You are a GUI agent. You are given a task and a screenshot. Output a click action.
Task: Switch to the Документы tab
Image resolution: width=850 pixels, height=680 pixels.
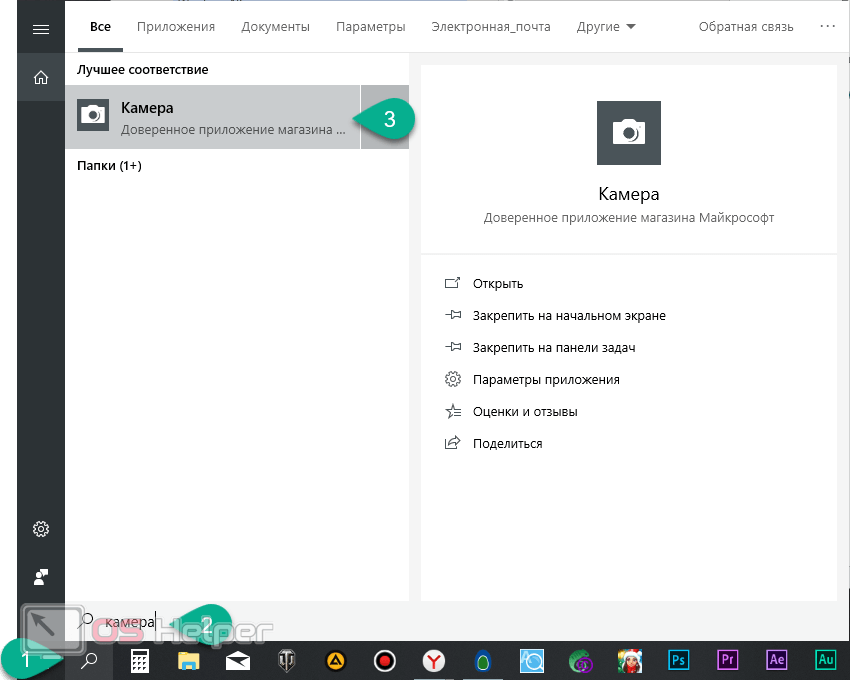275,27
